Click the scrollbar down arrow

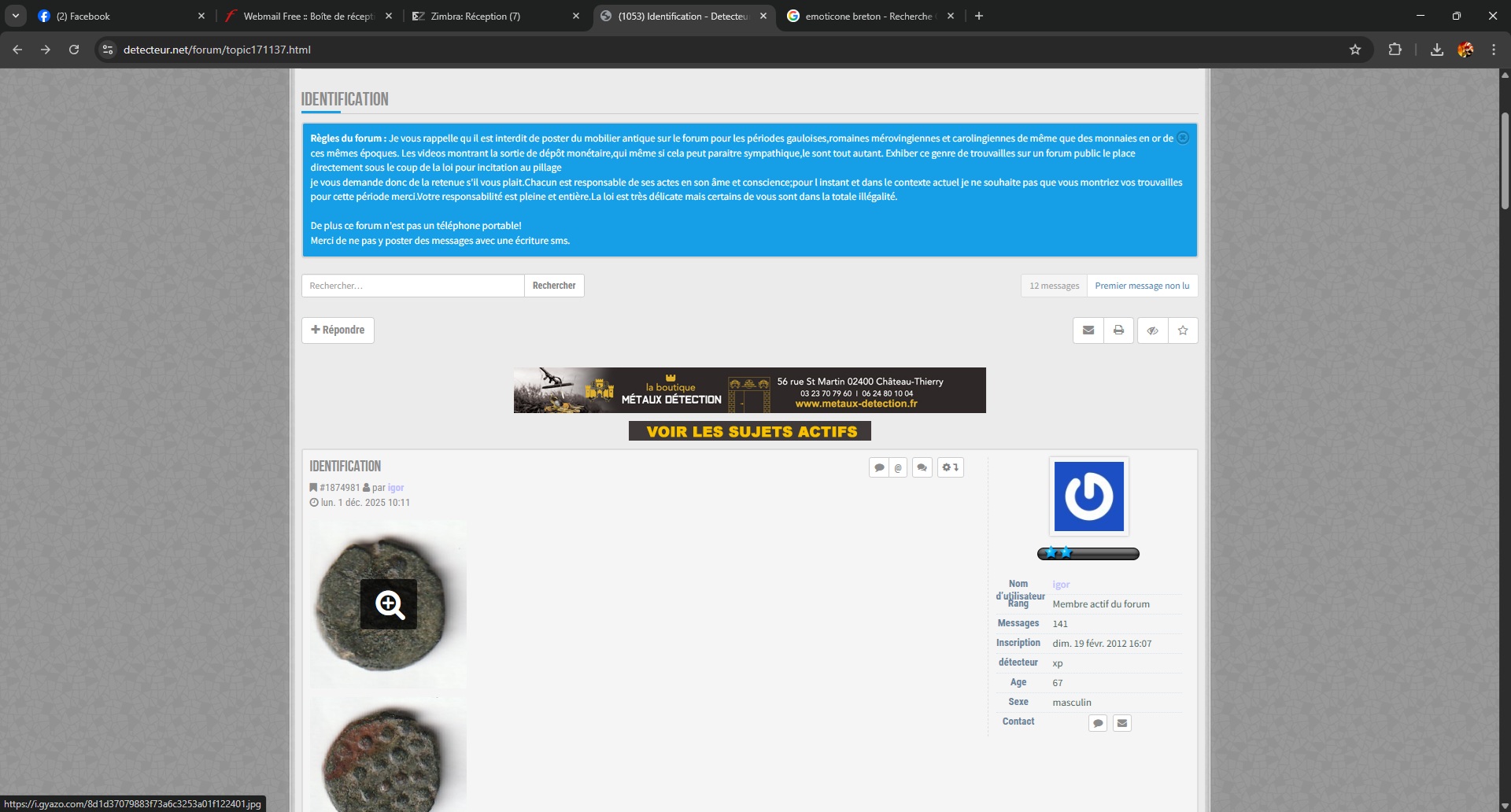click(x=1505, y=806)
